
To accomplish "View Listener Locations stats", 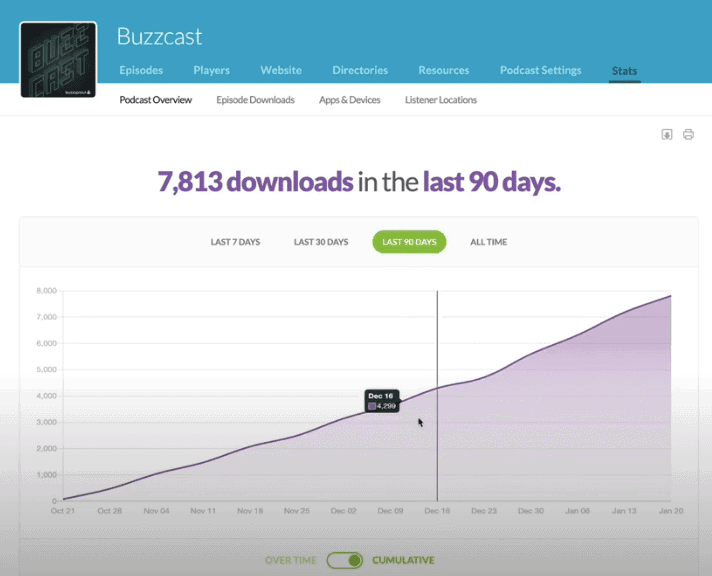I will 441,100.
